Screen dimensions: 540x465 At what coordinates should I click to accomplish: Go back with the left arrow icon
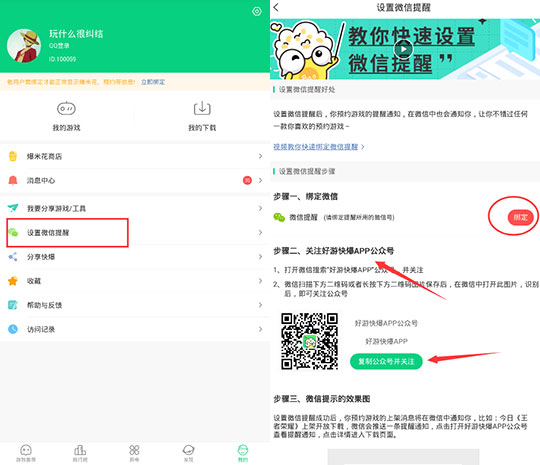276,7
